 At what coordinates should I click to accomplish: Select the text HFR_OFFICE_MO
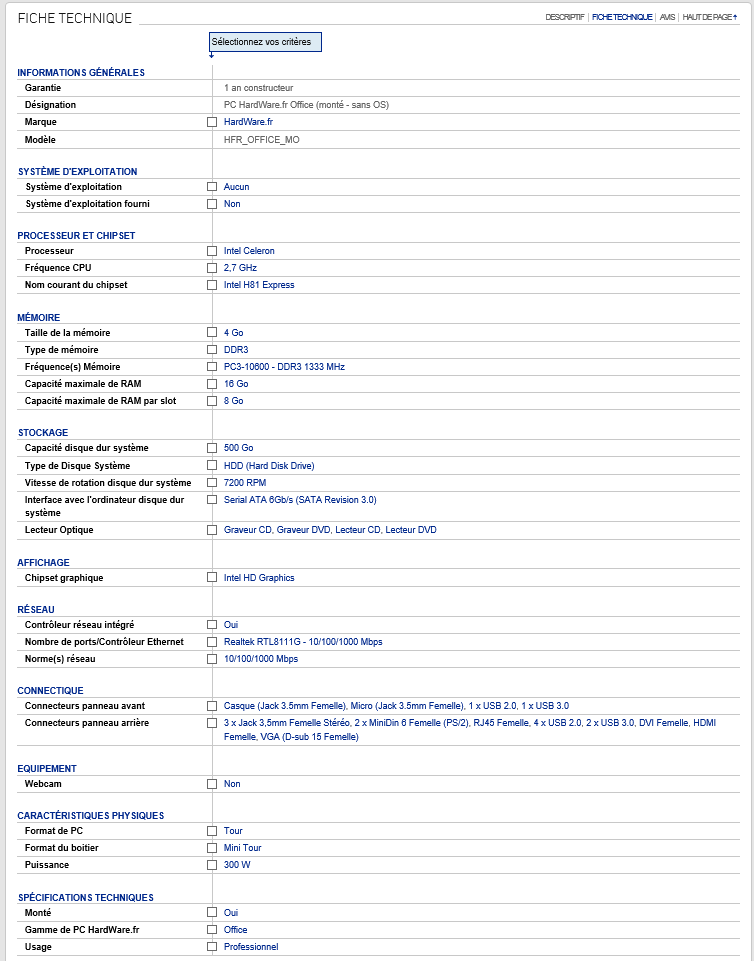pyautogui.click(x=262, y=140)
